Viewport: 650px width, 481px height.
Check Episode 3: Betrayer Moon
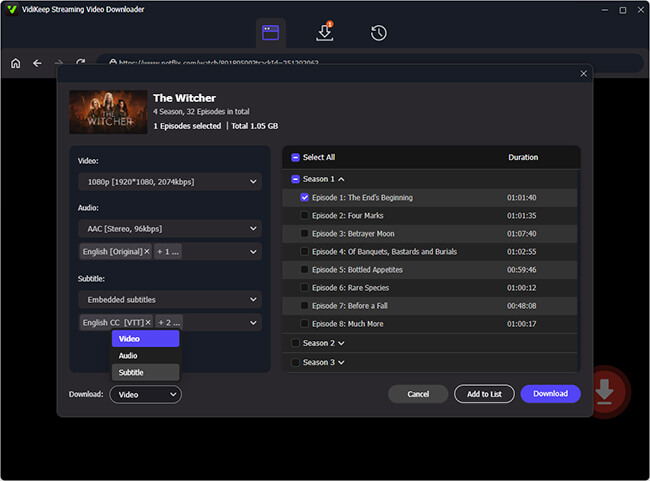304,233
